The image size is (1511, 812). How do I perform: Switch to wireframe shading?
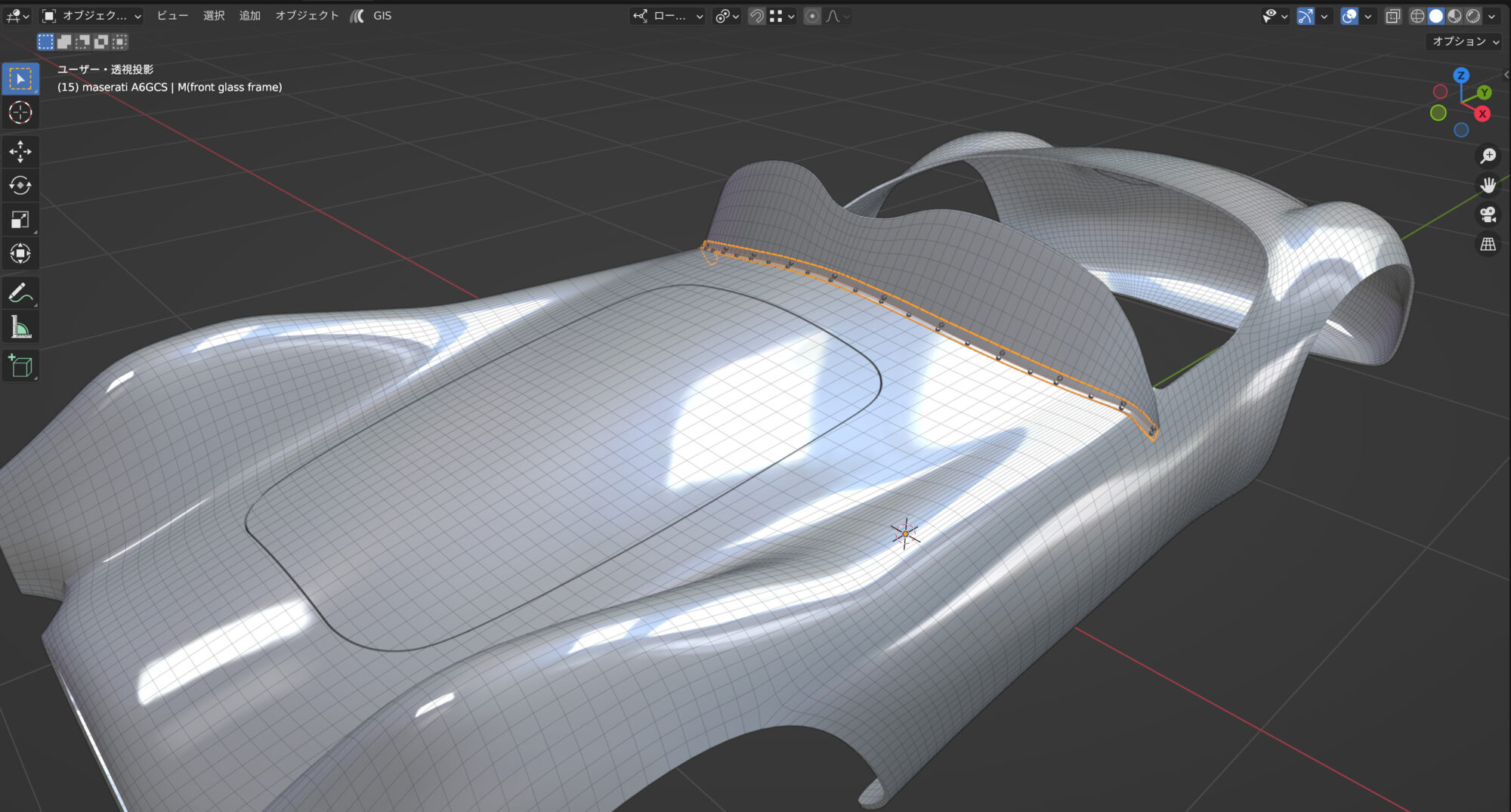pos(1417,16)
